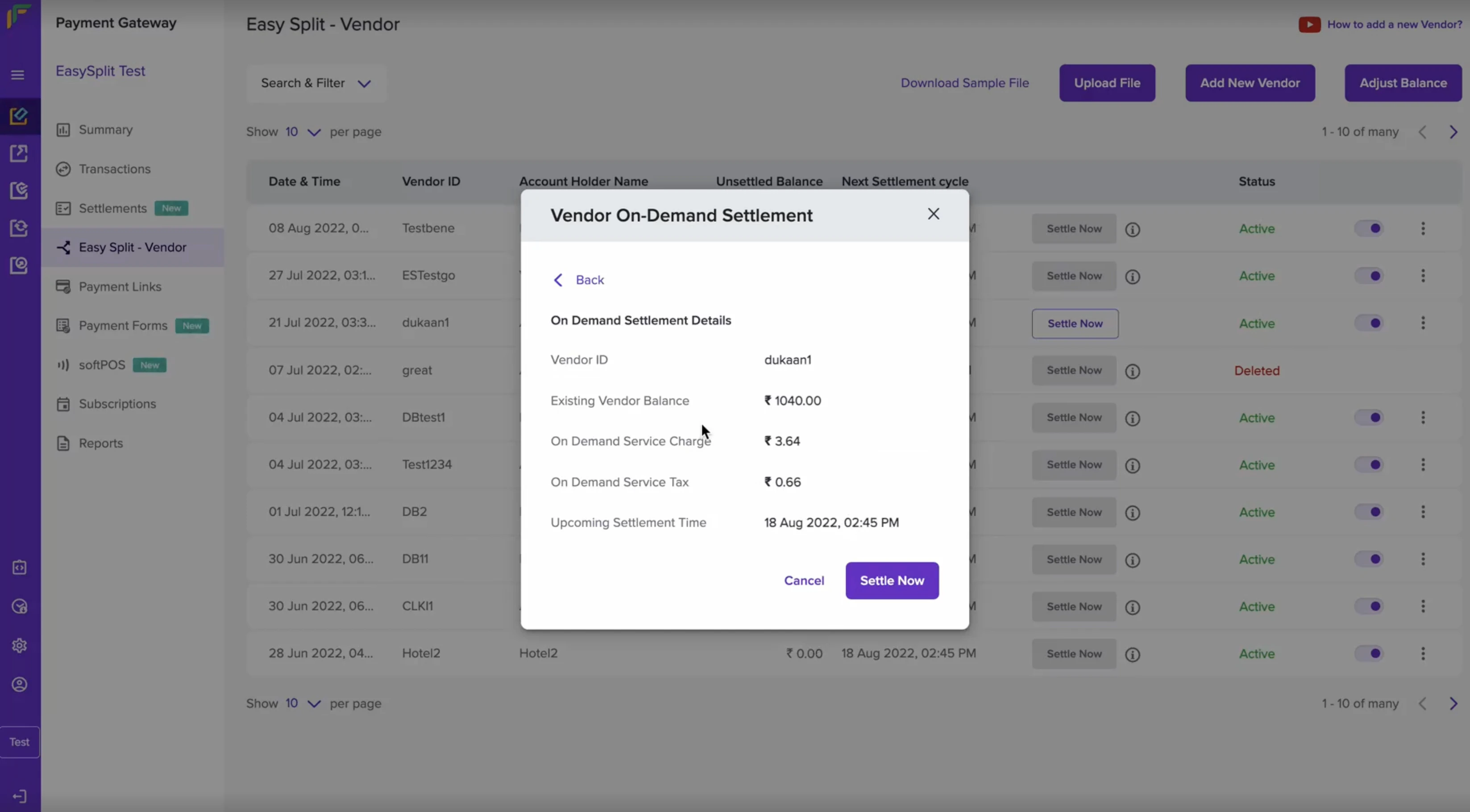Screen dimensions: 1470x812
Task: Click the settings gear icon in the left rail
Action: [19, 646]
